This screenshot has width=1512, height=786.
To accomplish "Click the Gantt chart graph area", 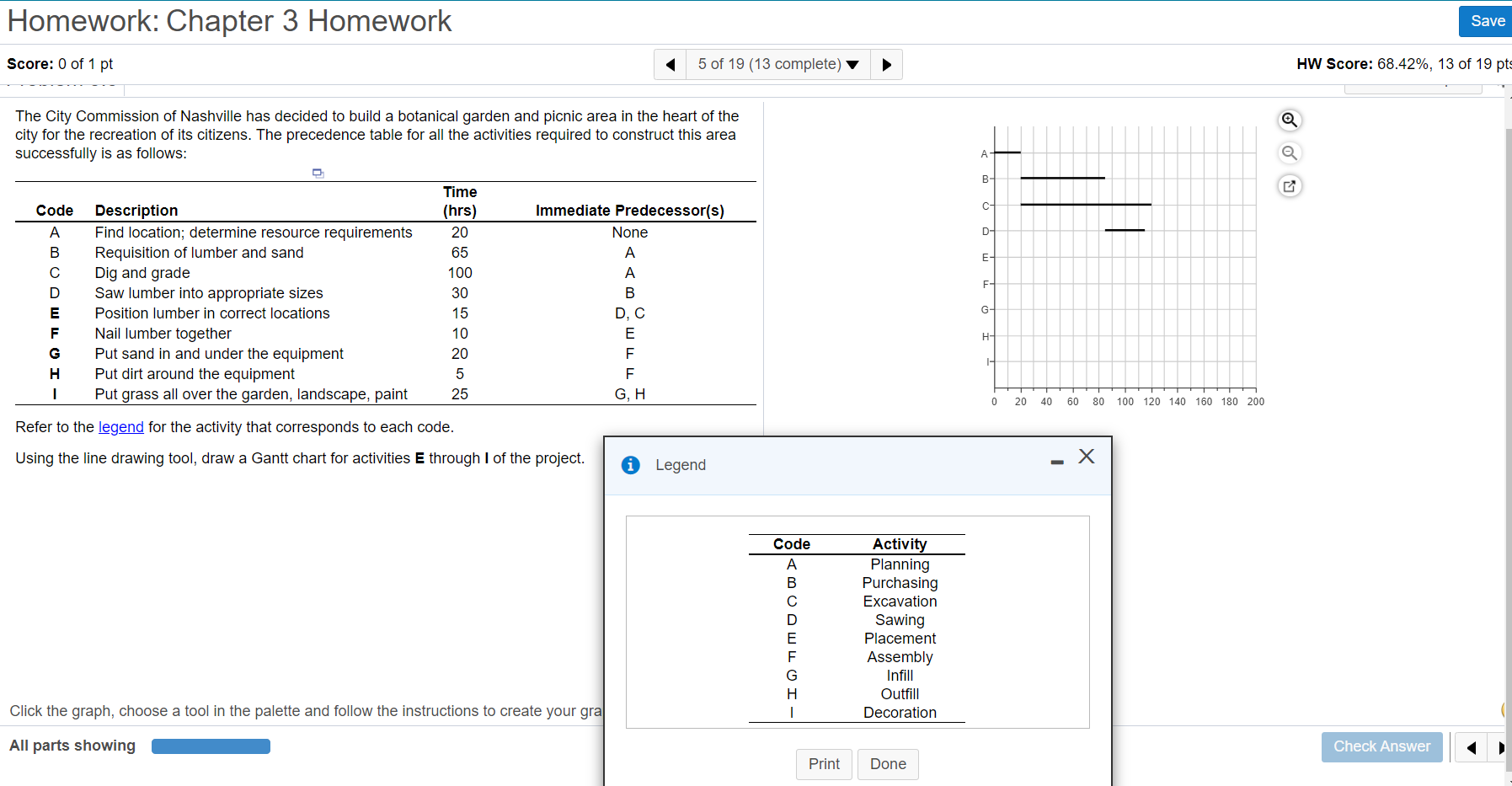I will pos(1125,257).
